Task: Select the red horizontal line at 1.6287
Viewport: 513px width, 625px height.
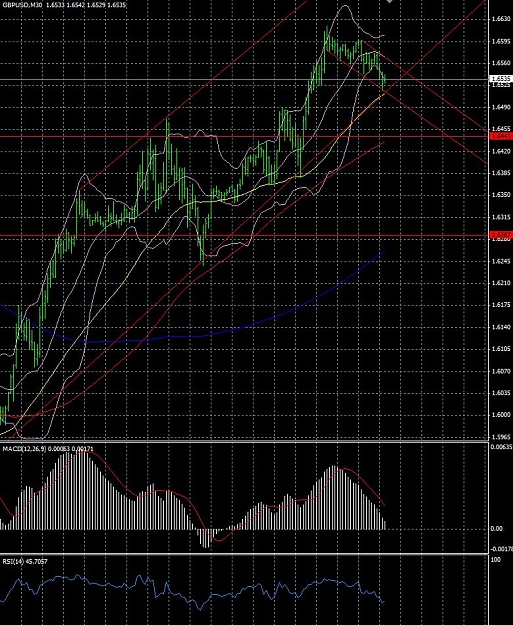Action: point(244,235)
